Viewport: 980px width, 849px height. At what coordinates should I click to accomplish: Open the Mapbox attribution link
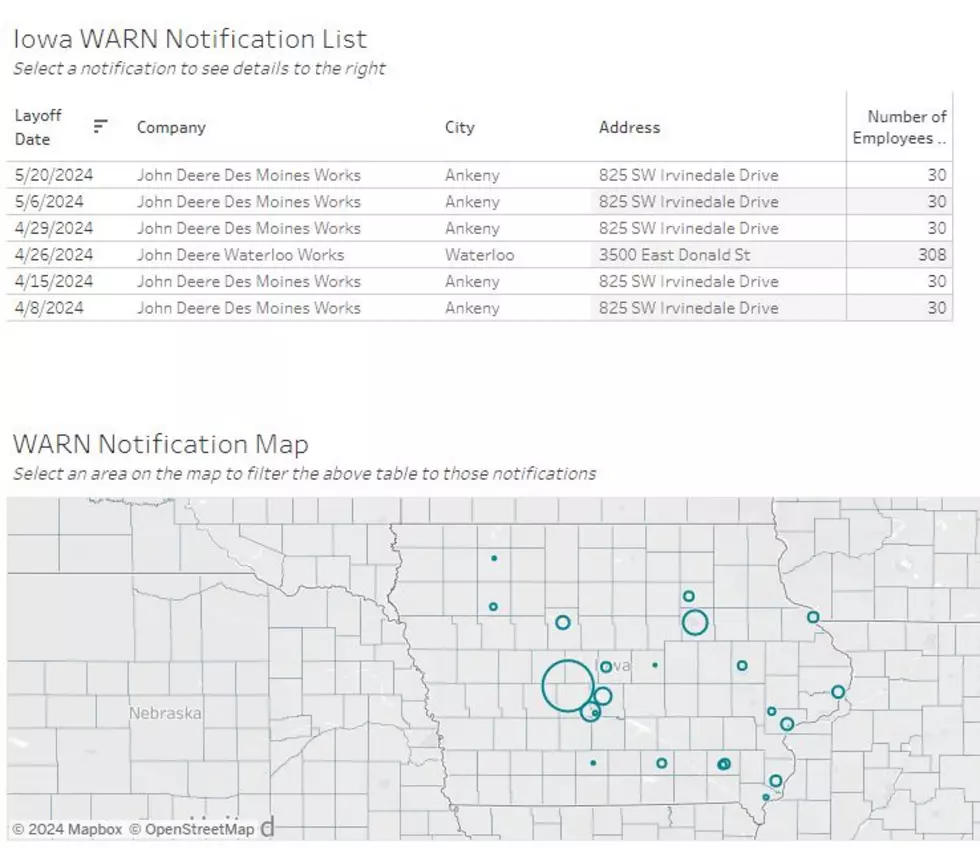pos(68,830)
